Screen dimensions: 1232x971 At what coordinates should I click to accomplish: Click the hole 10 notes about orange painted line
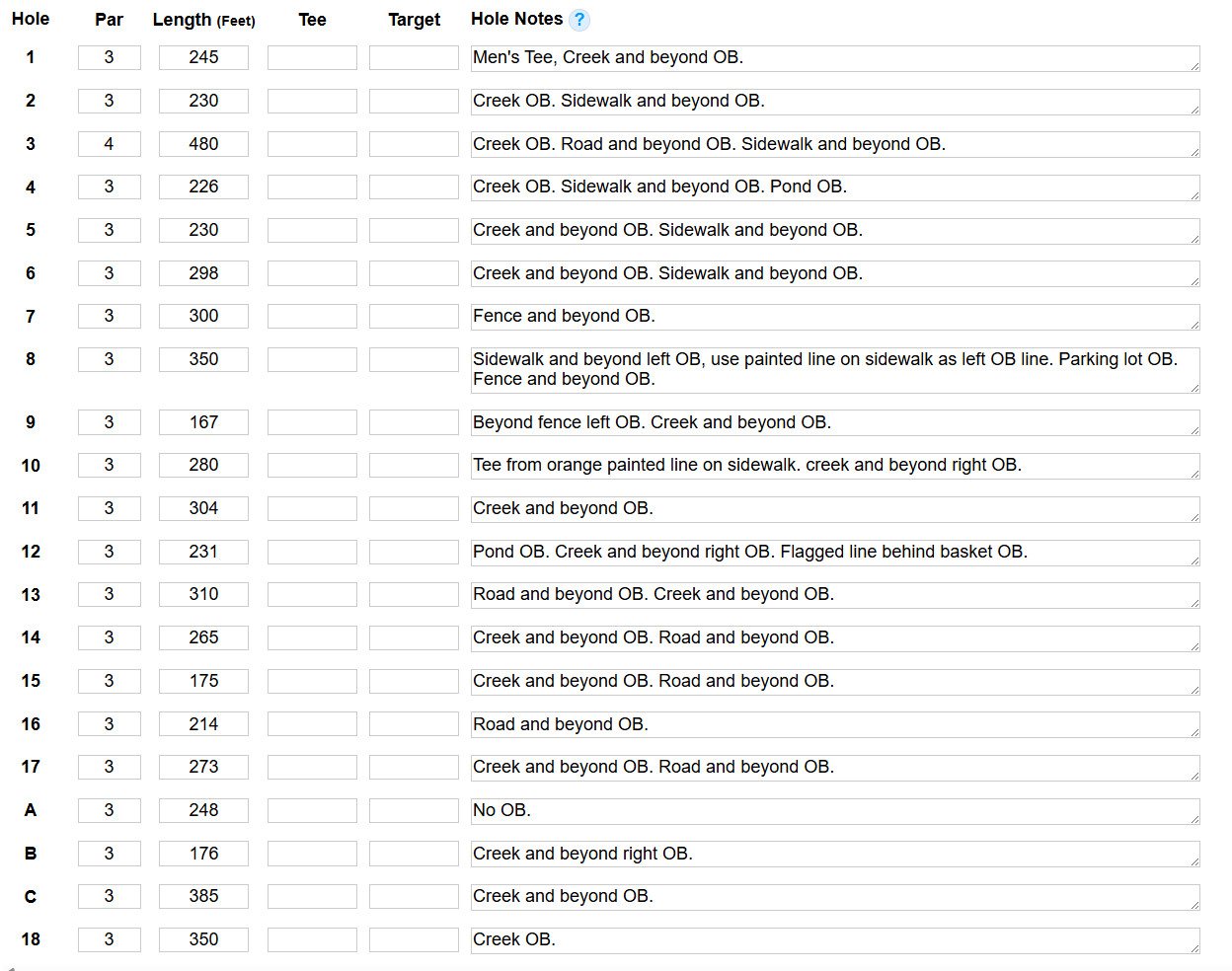tap(834, 466)
